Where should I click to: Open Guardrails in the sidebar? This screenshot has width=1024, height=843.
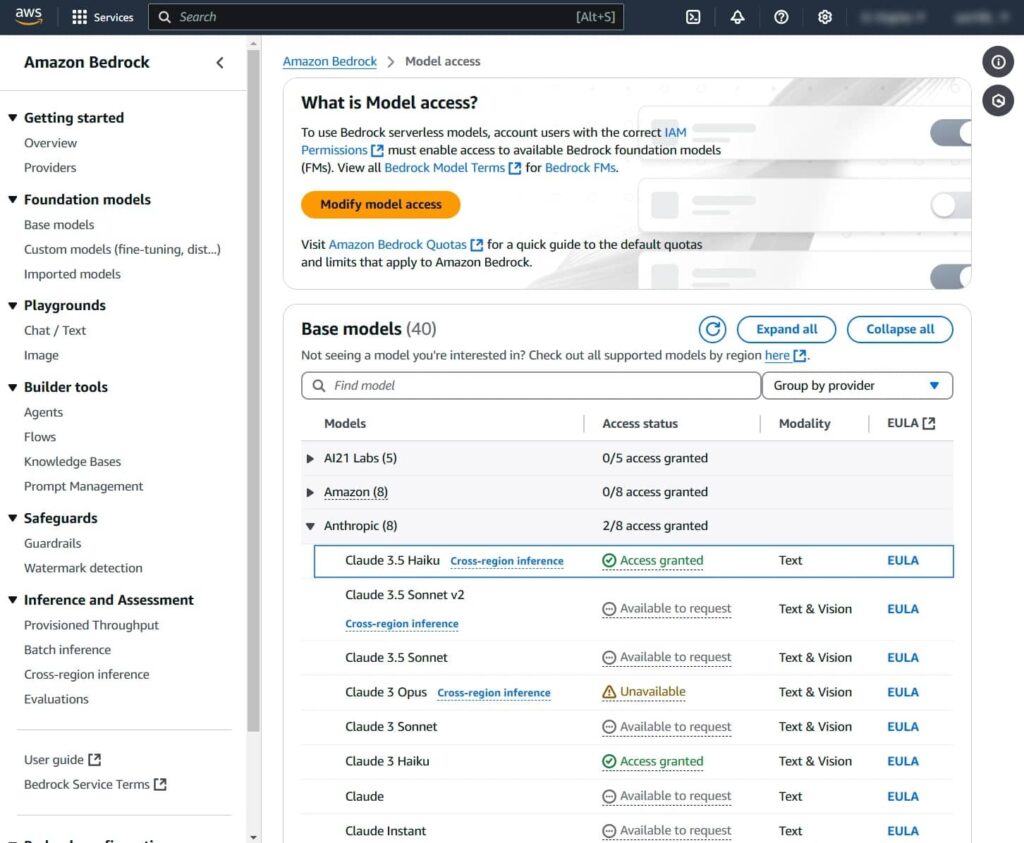53,543
